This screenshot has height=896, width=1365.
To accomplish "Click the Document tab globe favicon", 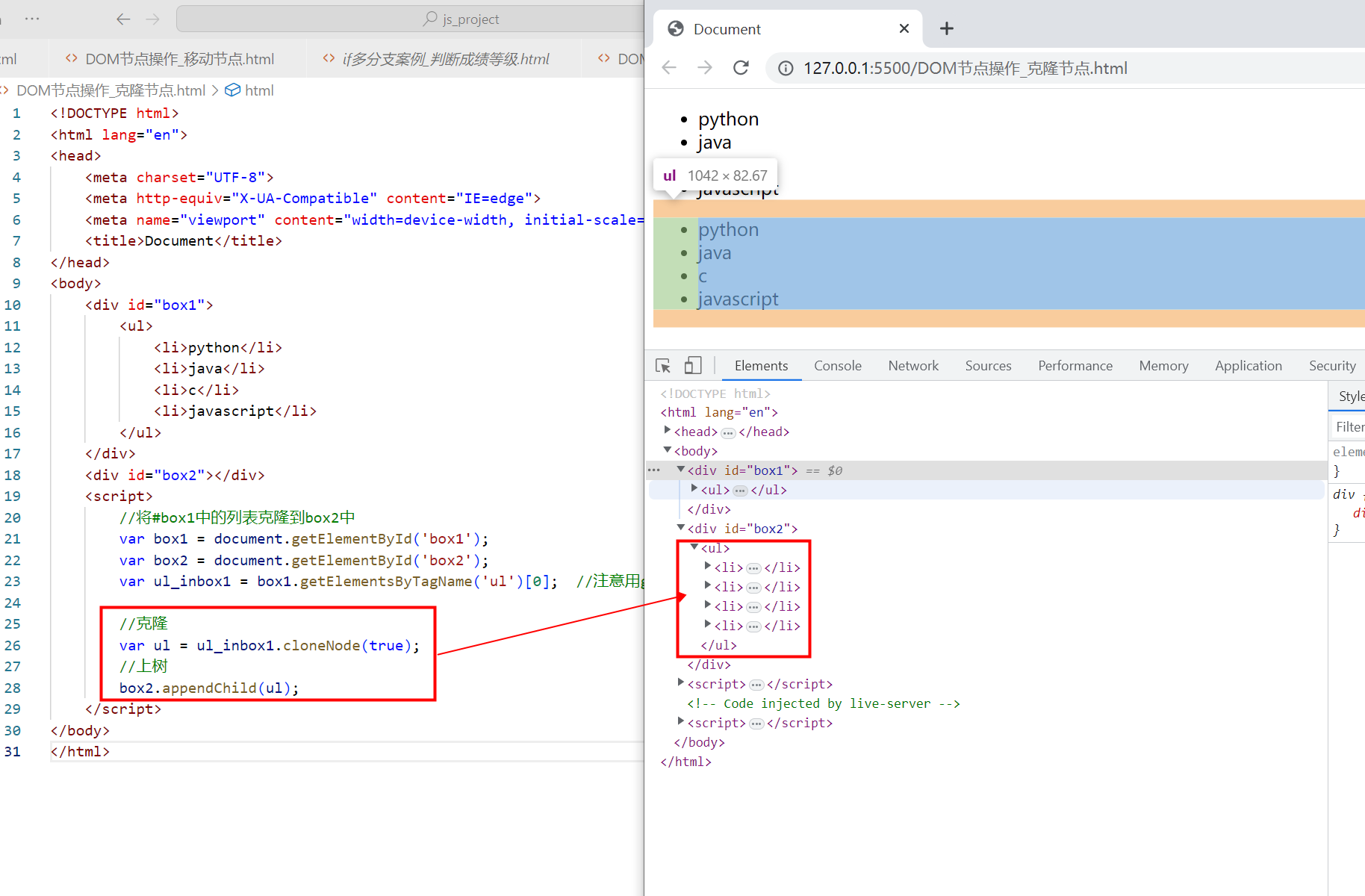I will click(676, 28).
